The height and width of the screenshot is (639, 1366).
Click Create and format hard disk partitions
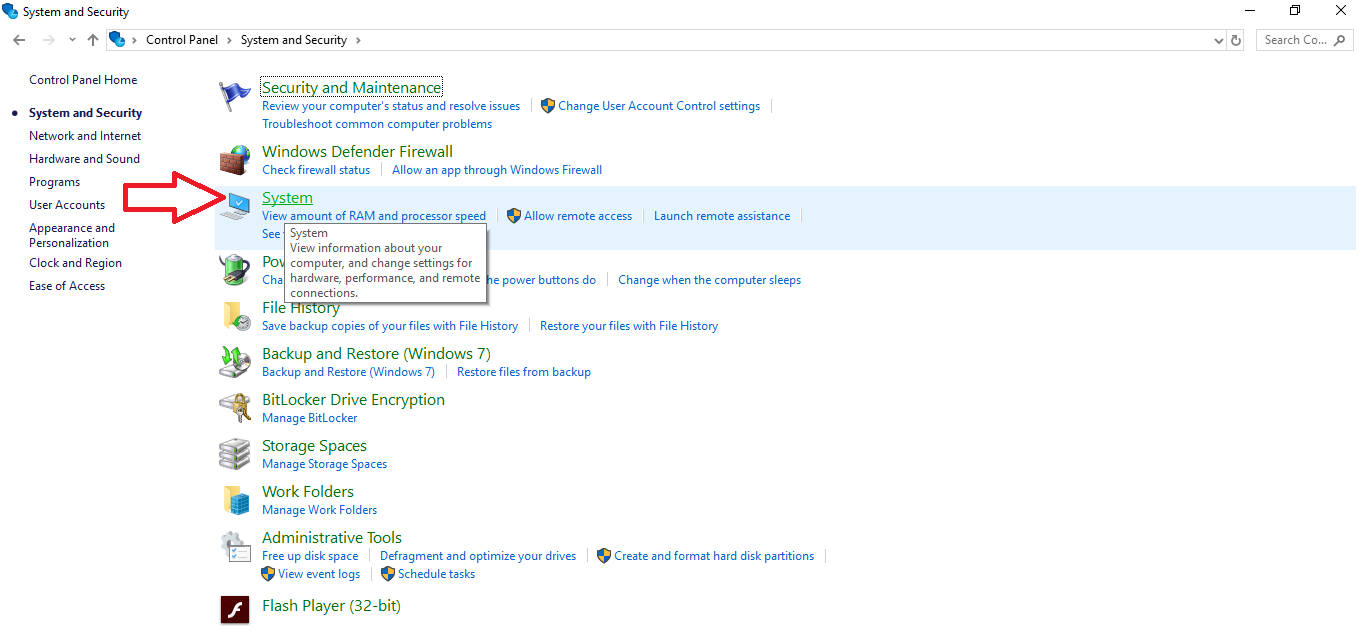pyautogui.click(x=714, y=556)
